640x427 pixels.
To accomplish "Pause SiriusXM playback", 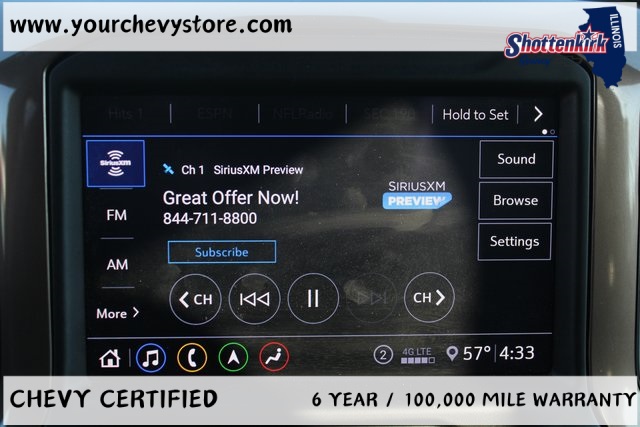I will (313, 298).
